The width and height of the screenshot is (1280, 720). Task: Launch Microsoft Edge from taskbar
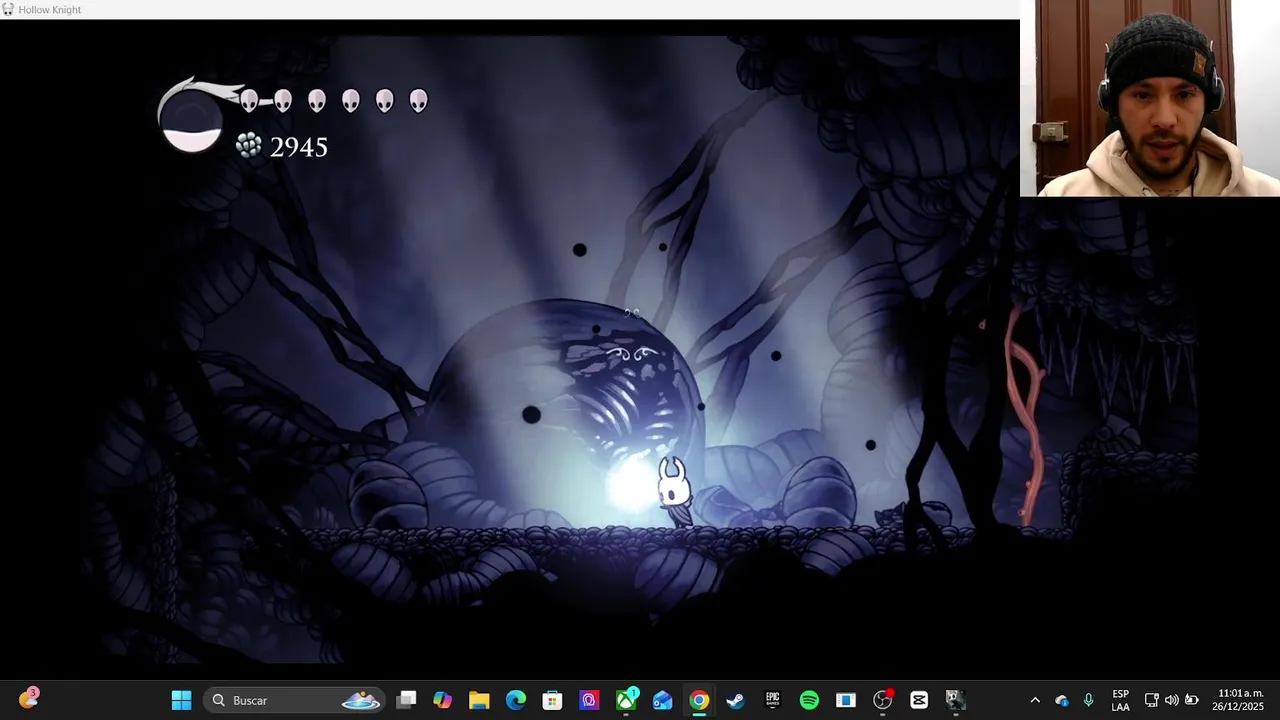tap(516, 700)
